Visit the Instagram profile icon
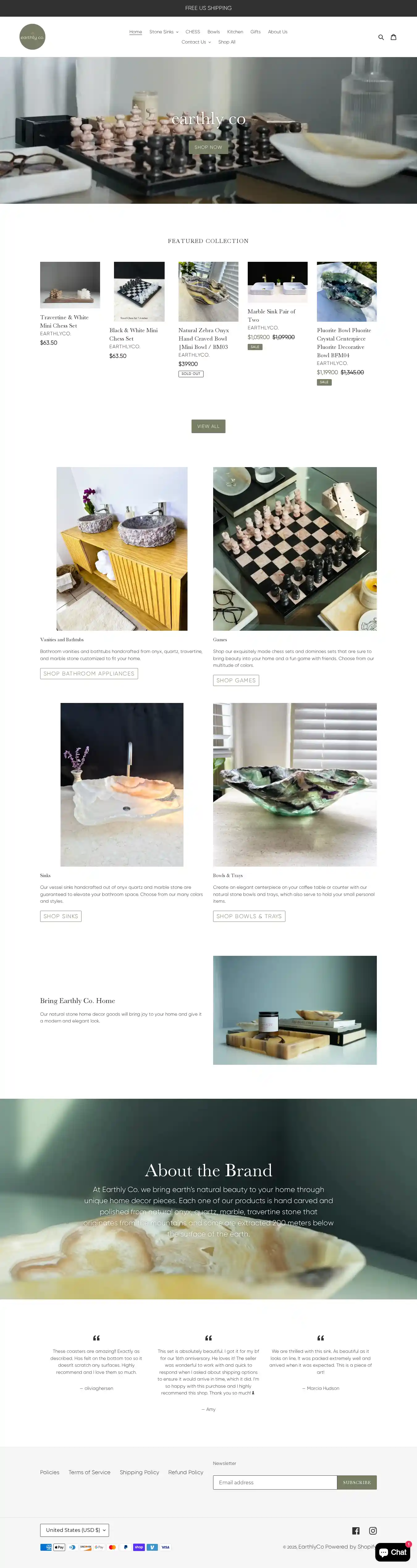The image size is (417, 1568). pyautogui.click(x=373, y=1531)
